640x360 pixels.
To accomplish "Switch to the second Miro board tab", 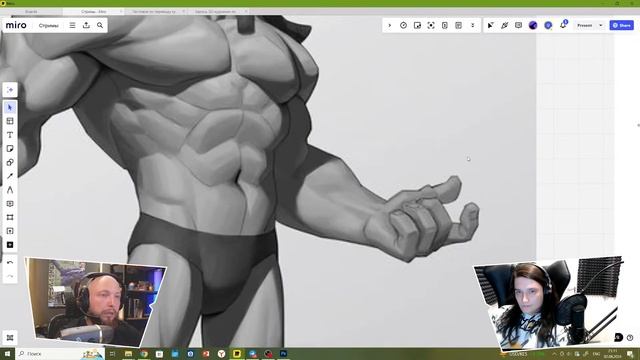I will 93,11.
